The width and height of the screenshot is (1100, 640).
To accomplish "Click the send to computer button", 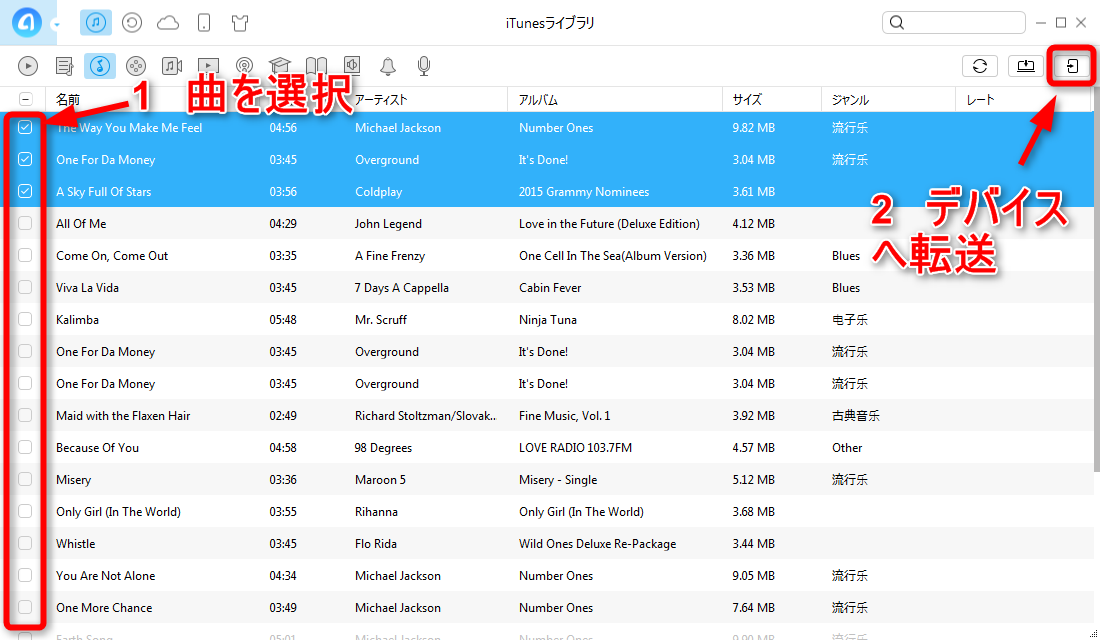I will [1026, 66].
